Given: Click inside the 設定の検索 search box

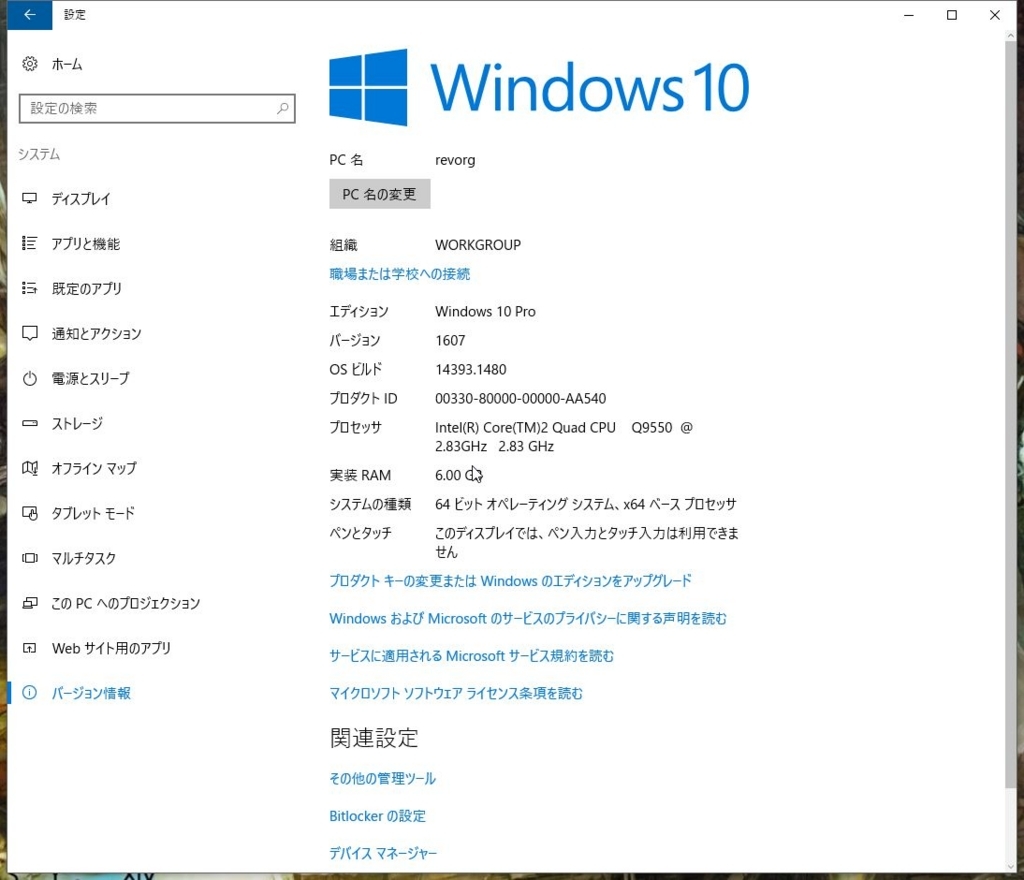Looking at the screenshot, I should pyautogui.click(x=157, y=108).
